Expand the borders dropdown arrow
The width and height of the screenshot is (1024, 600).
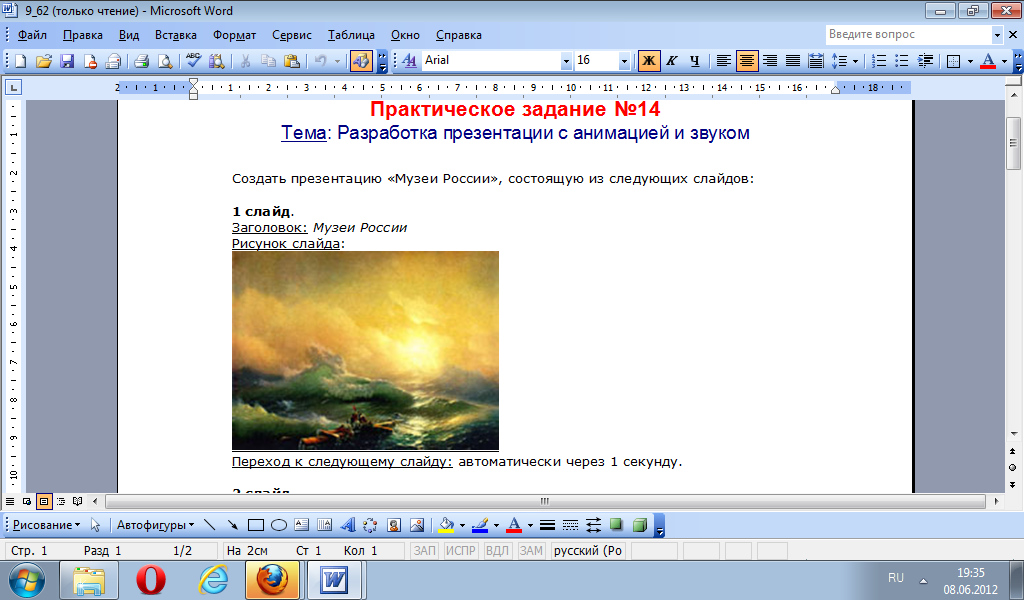point(970,61)
